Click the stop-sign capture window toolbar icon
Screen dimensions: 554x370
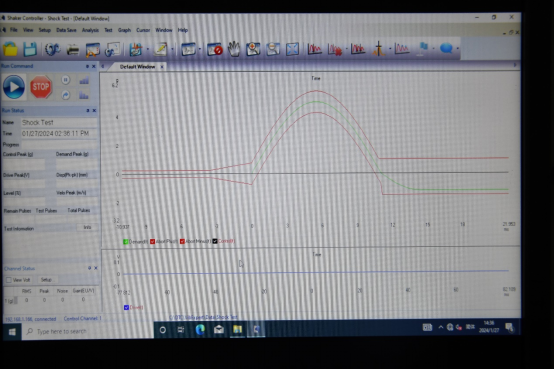click(x=214, y=49)
